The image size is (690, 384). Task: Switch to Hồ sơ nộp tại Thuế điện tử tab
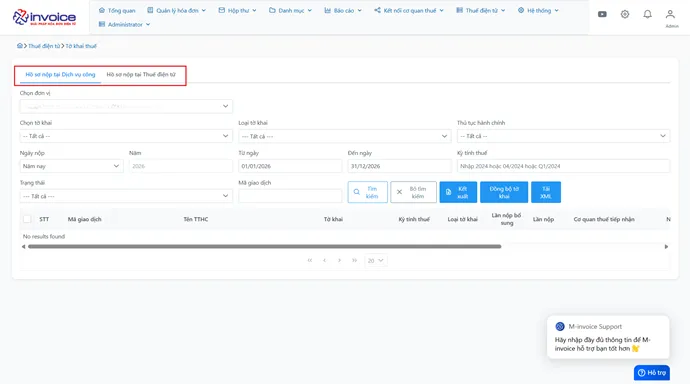click(x=141, y=74)
